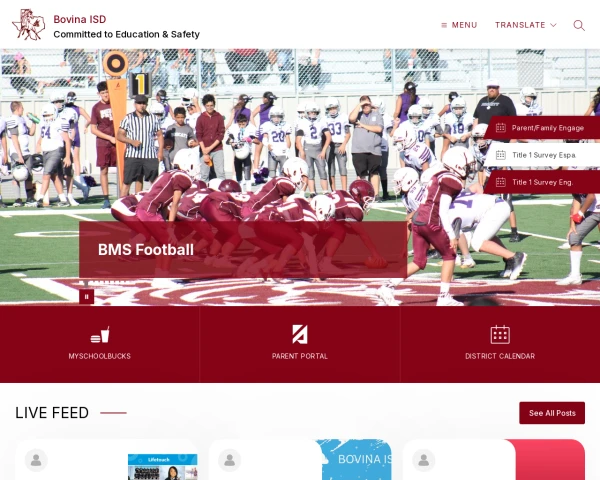
Task: Click the District Calendar icon
Action: (x=500, y=335)
